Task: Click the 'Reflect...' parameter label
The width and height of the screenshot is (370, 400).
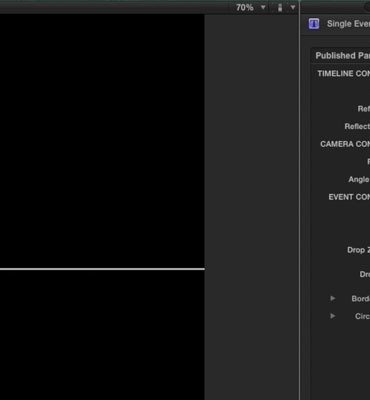Action: coord(357,126)
